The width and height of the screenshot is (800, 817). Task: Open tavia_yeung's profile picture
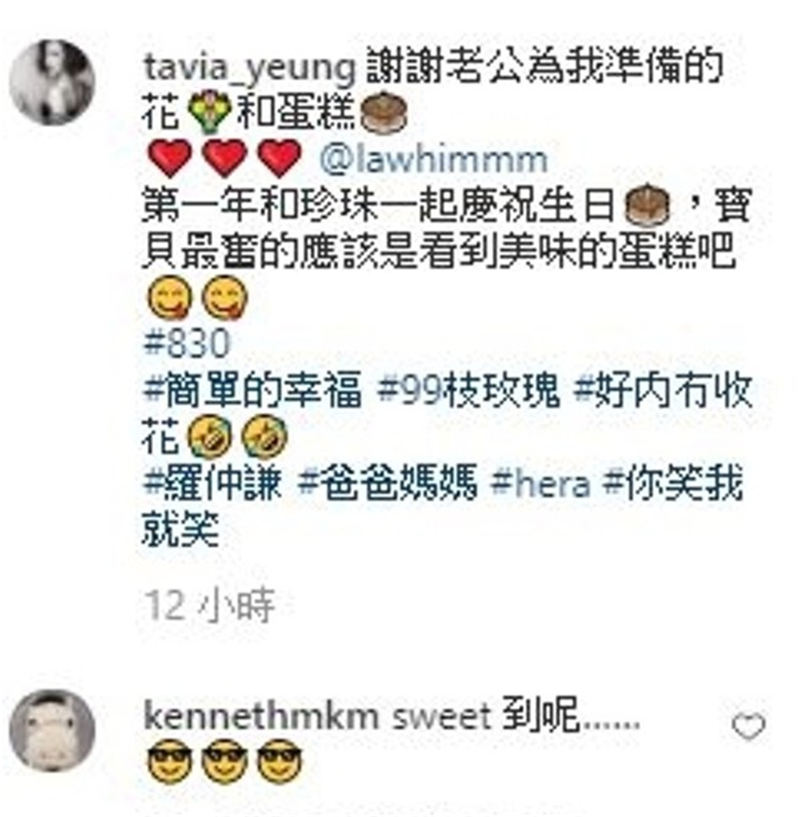click(52, 82)
